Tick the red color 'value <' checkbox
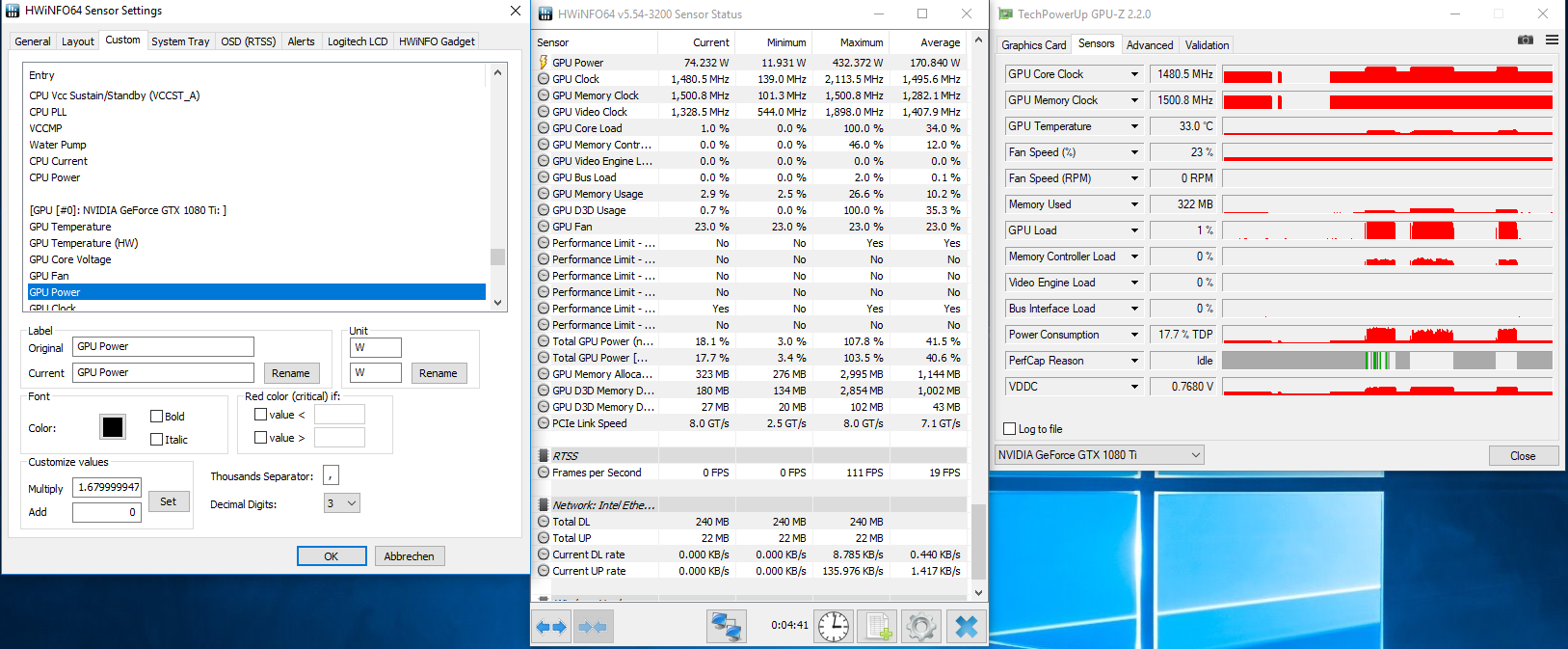The height and width of the screenshot is (649, 1568). (260, 415)
